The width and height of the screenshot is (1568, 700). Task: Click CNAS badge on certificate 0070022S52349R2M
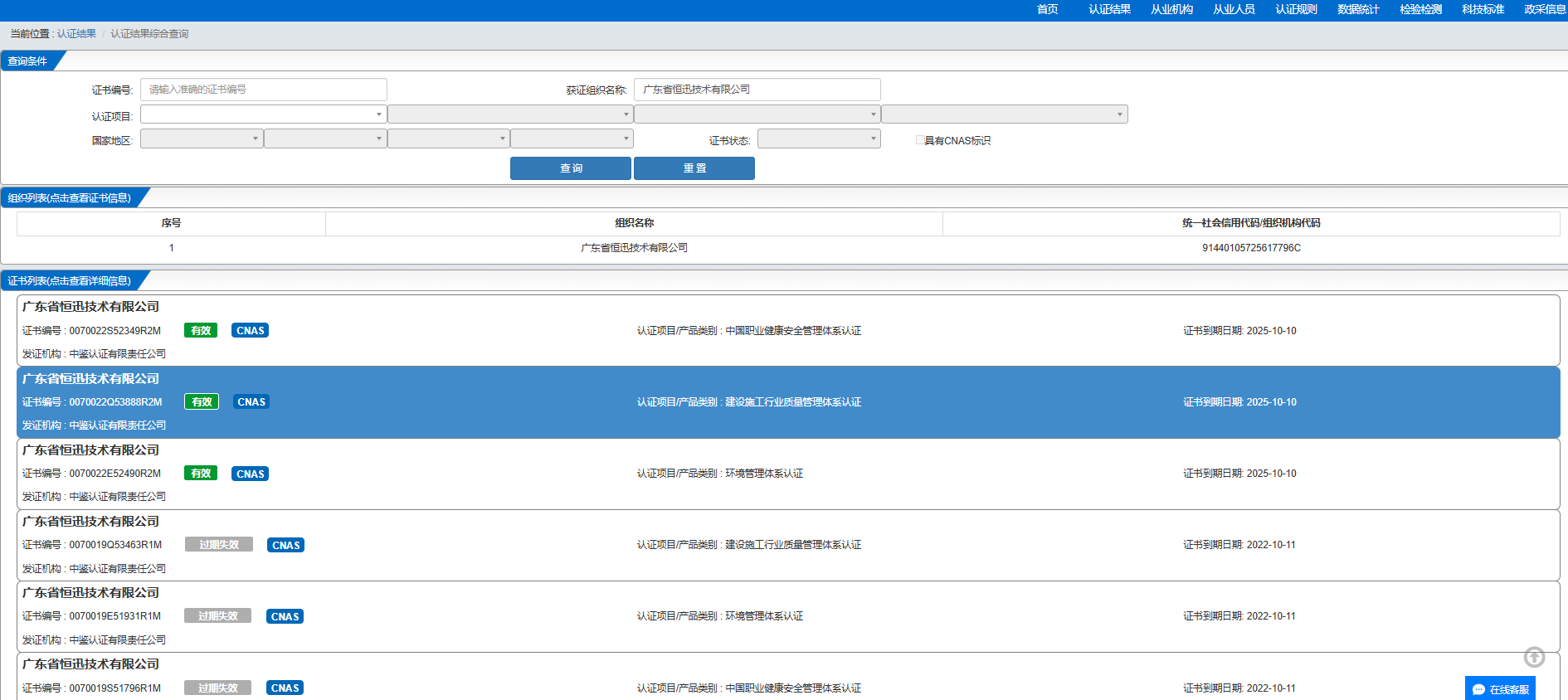coord(251,331)
